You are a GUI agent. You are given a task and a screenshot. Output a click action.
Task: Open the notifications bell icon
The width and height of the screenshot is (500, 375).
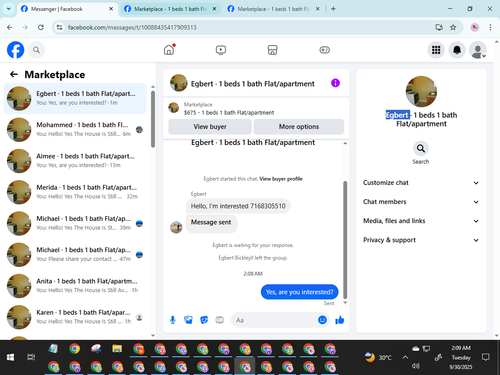[x=457, y=50]
